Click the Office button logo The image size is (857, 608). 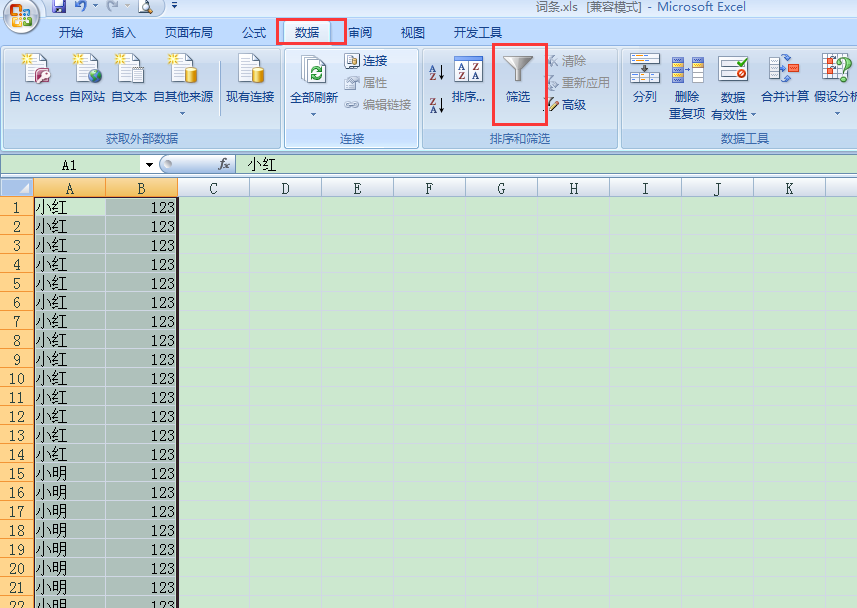tap(22, 15)
